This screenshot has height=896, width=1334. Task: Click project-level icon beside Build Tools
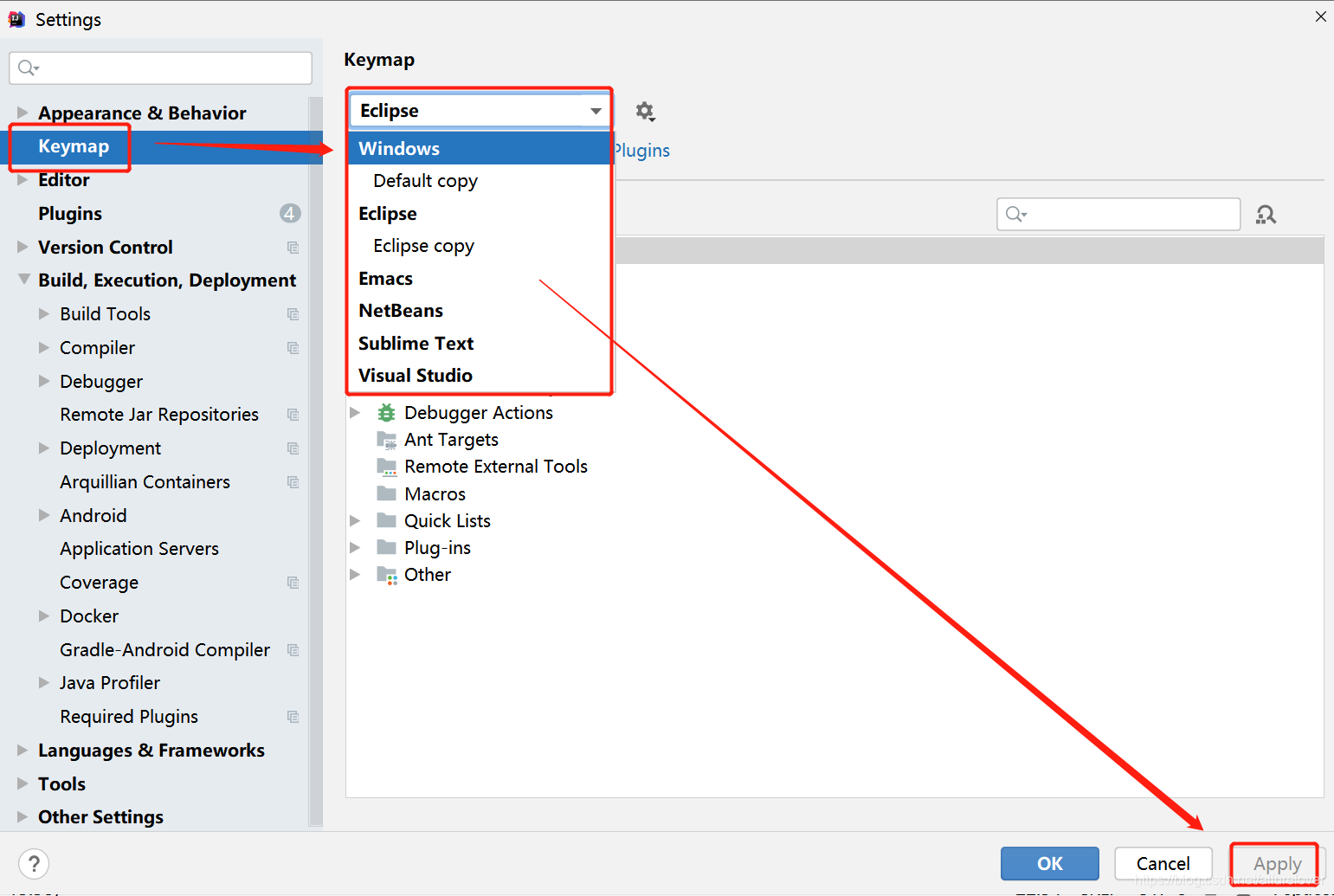click(293, 314)
